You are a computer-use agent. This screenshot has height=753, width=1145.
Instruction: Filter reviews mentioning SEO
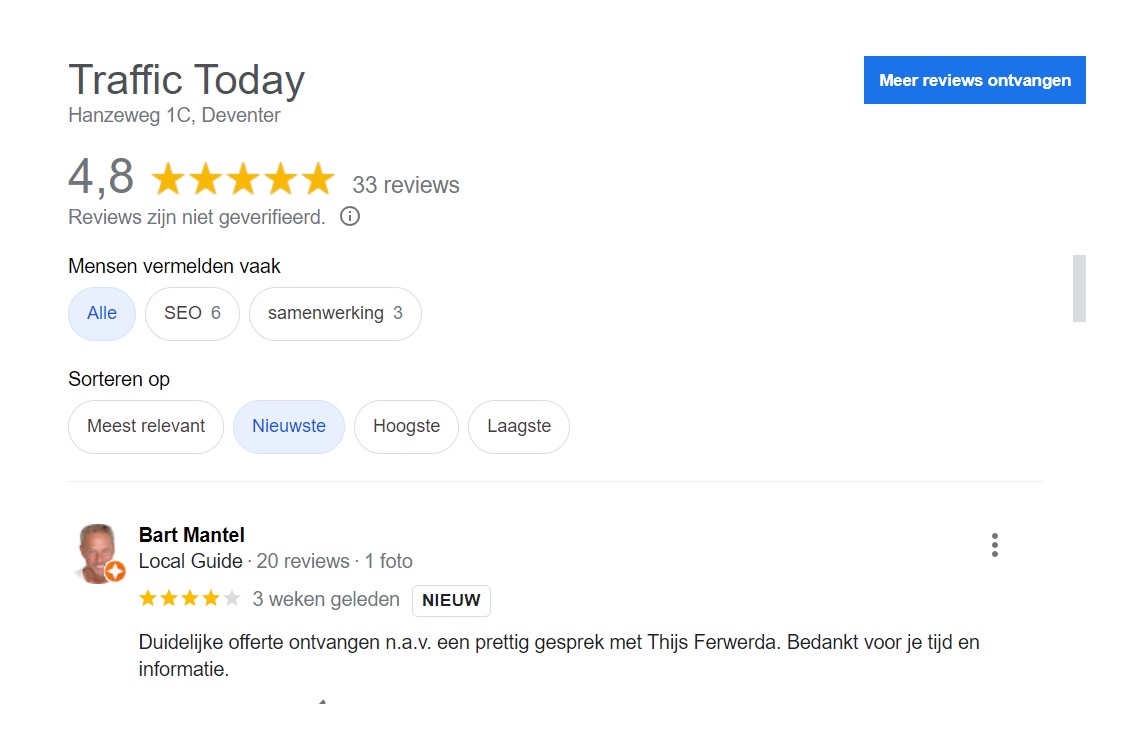192,313
